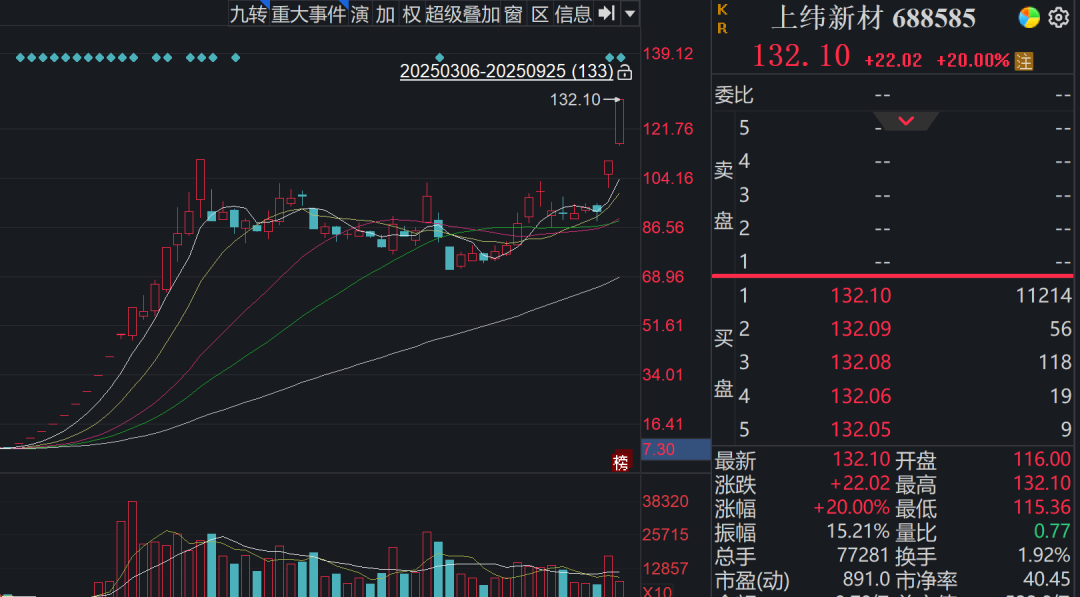Expand the chart toolbar dropdown arrow
Screen dimensions: 1080x597
tap(630, 13)
